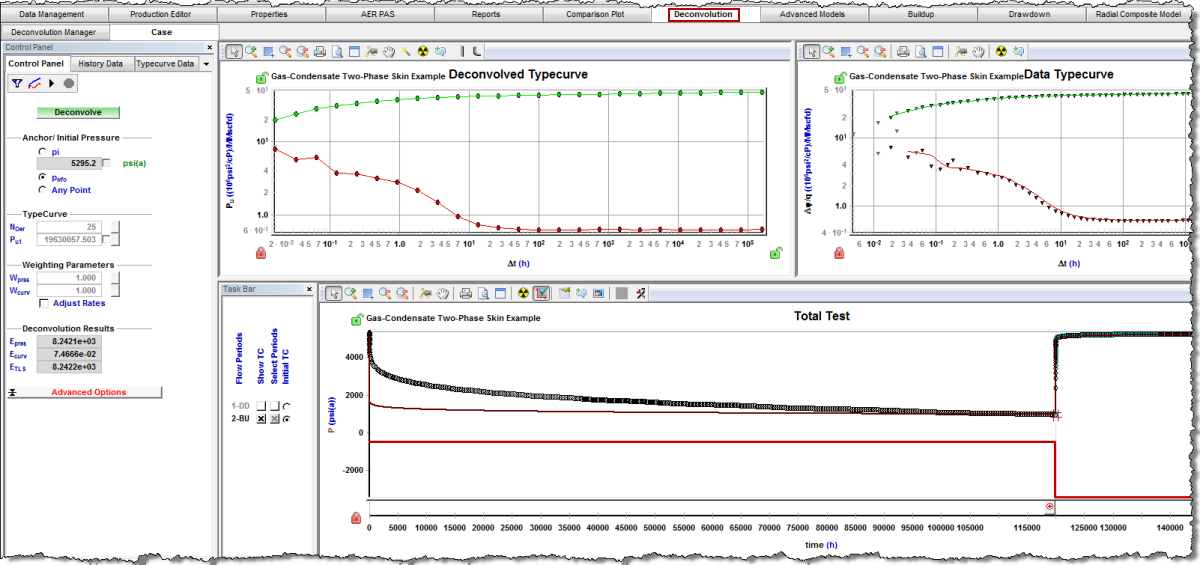Viewport: 1200px width, 565px height.
Task: Click the green lock icon beside Deconvolved Typecurve title
Action: (261, 78)
